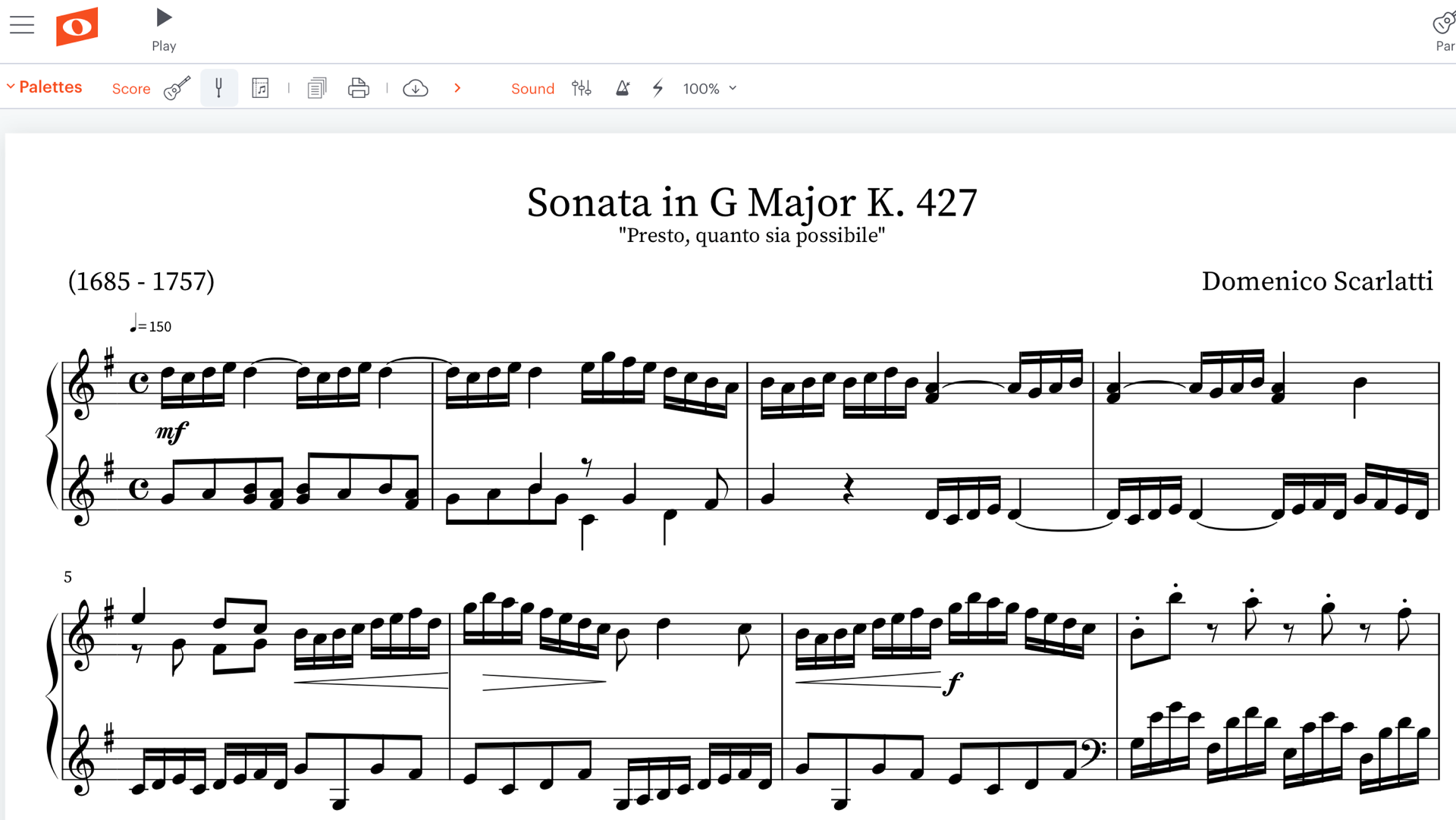Expand more Score tools arrow
This screenshot has height=820, width=1456.
[457, 88]
